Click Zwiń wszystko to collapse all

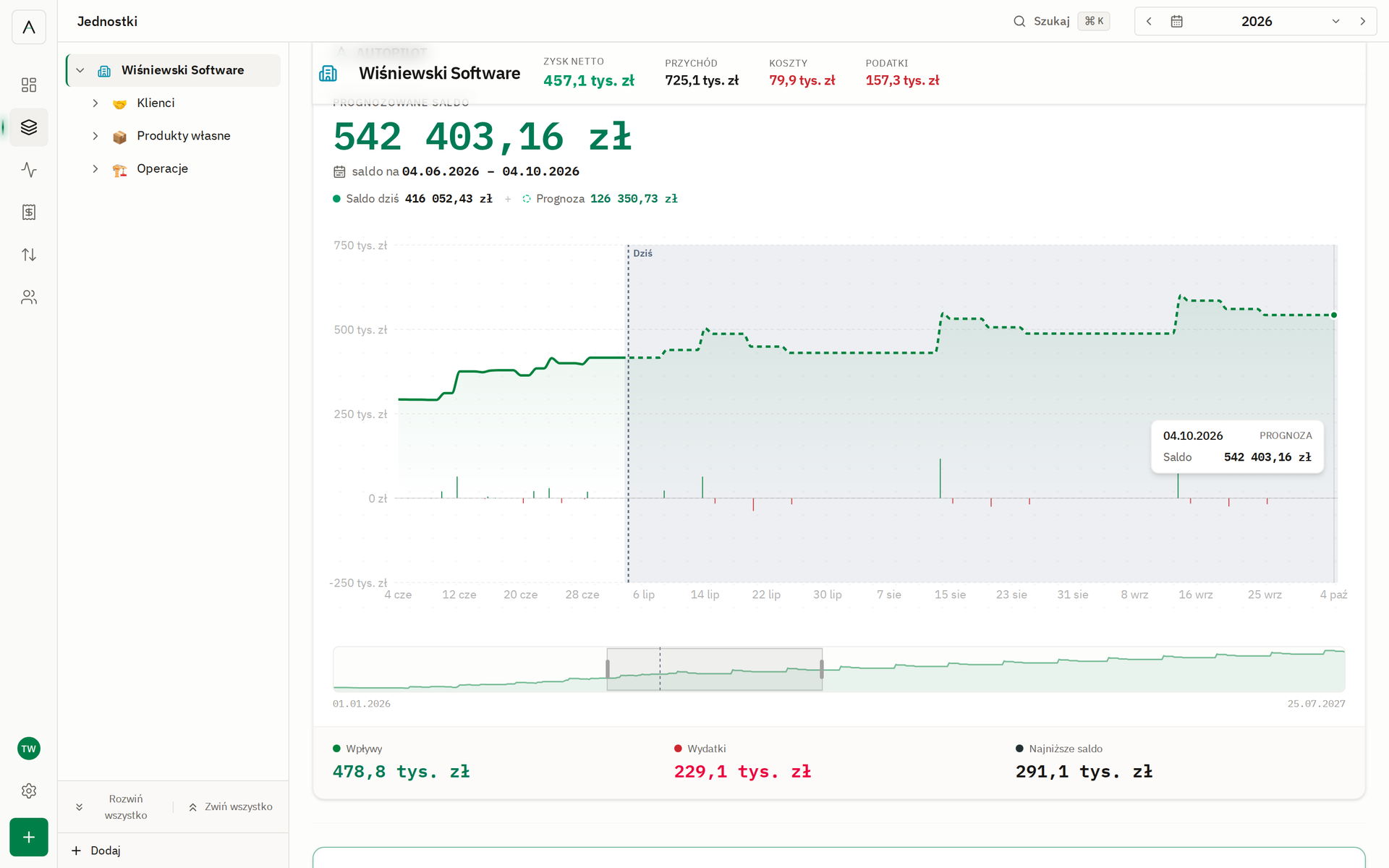(x=231, y=807)
